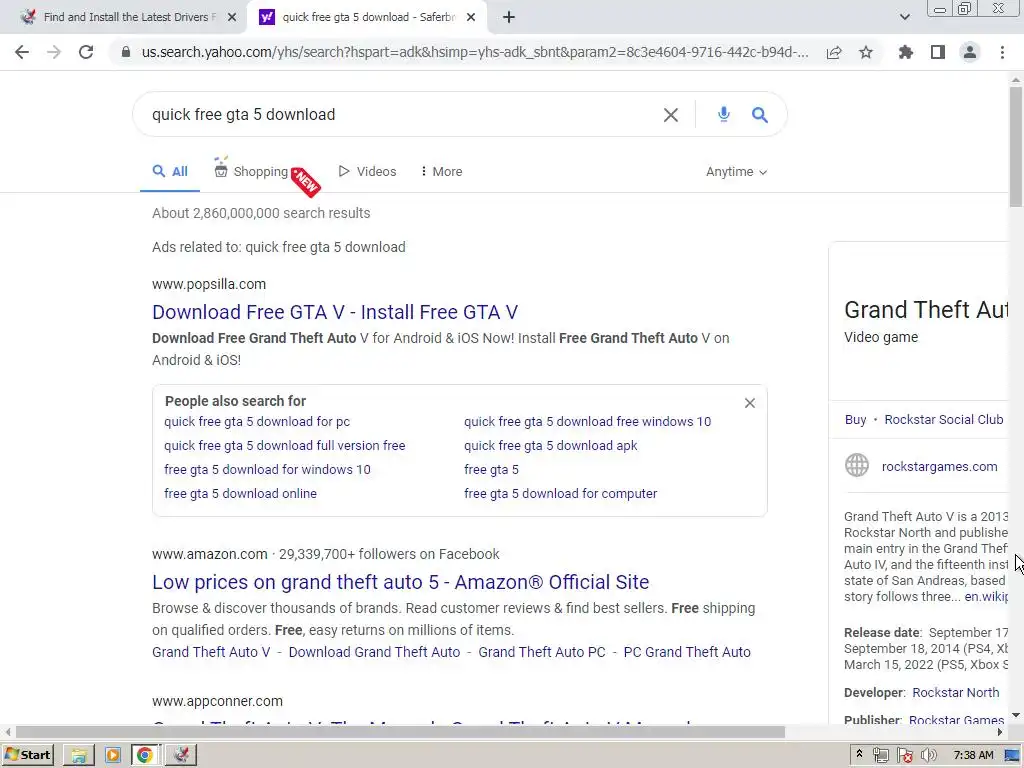Show hidden system tray icons
Screen dimensions: 1024x768
click(x=859, y=754)
